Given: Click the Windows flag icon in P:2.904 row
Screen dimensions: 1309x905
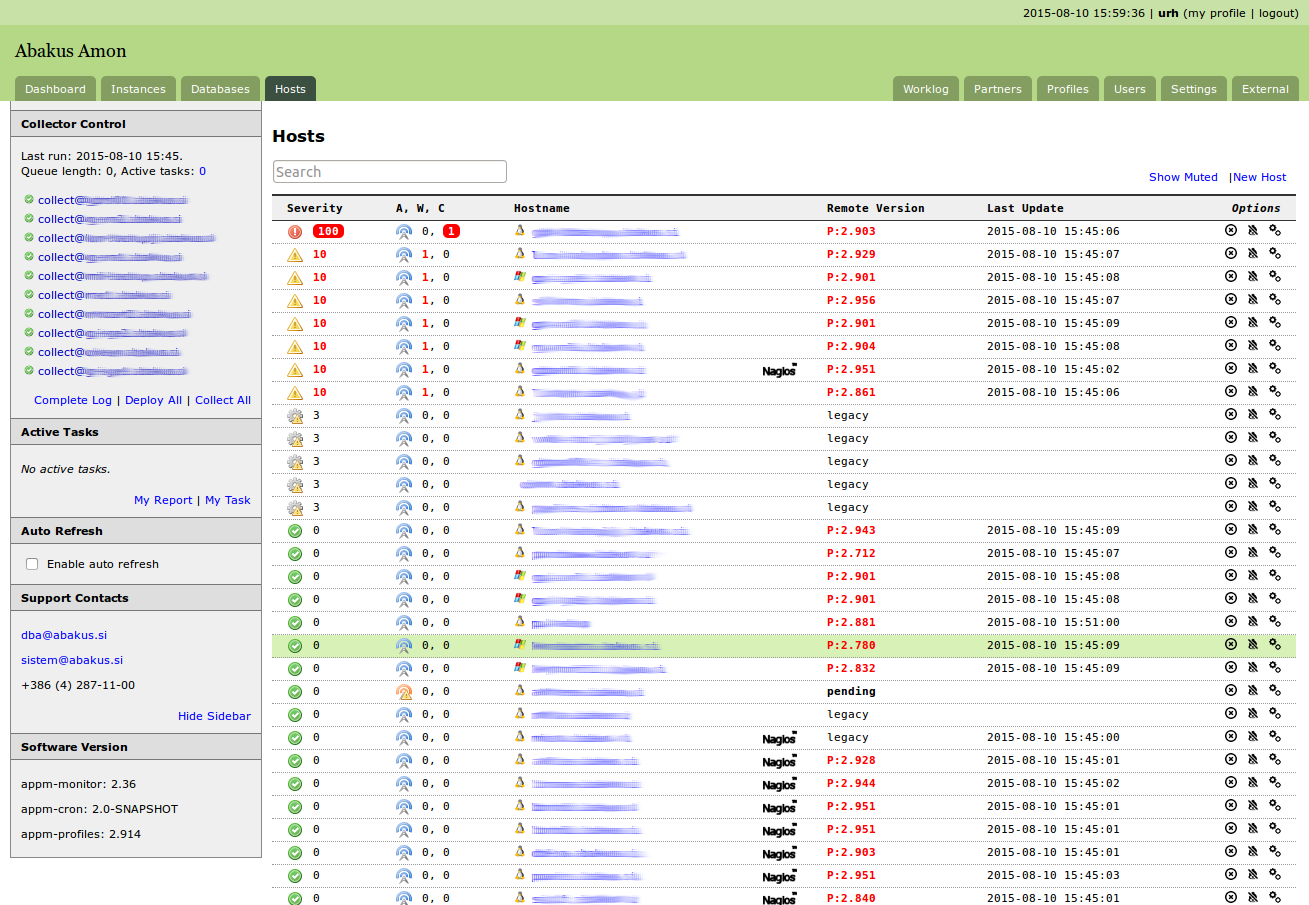Looking at the screenshot, I should click(519, 345).
